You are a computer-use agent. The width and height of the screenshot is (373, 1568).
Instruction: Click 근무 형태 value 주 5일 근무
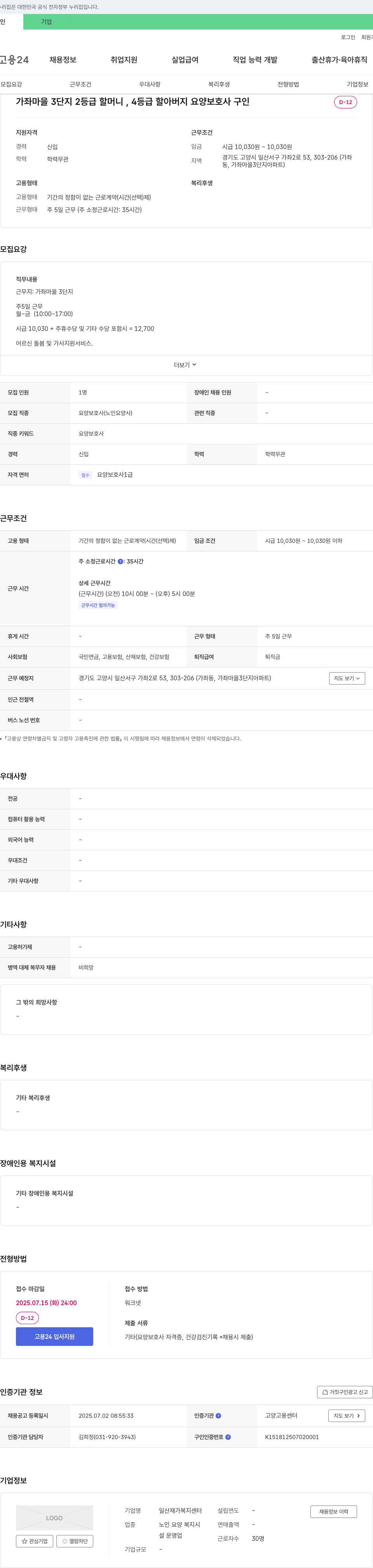pyautogui.click(x=279, y=637)
